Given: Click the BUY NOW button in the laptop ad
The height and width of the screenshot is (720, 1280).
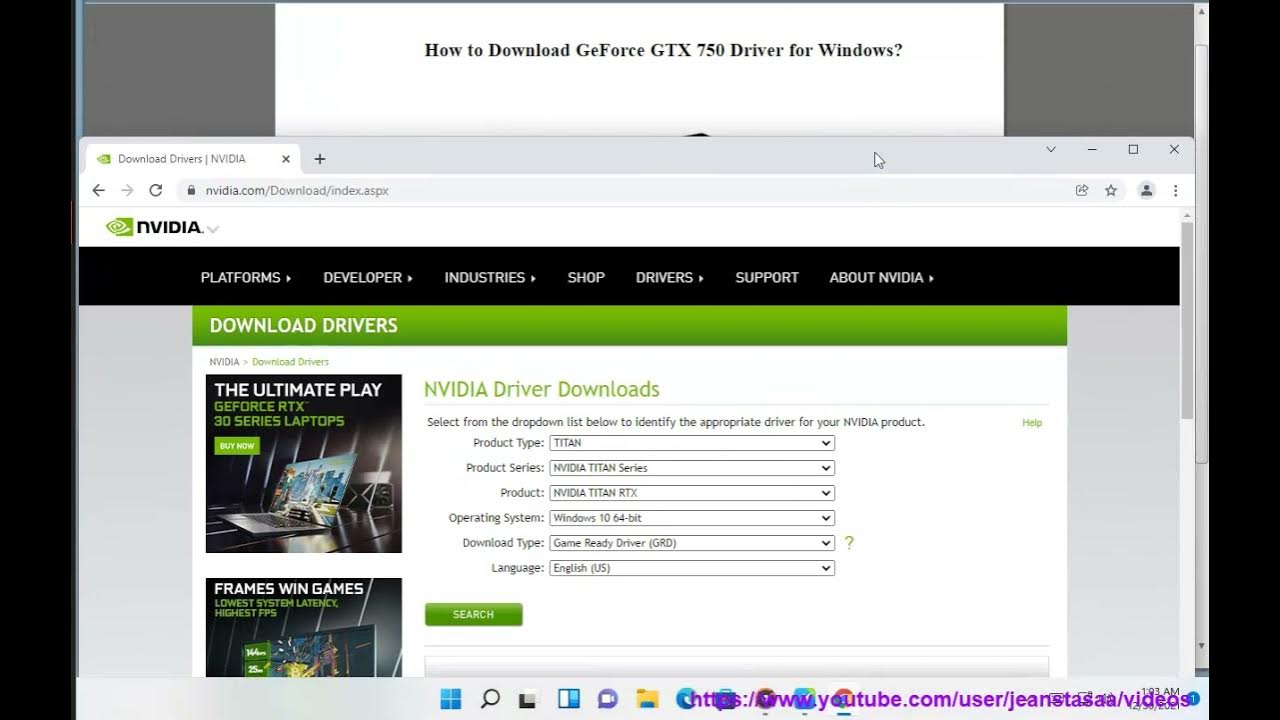Looking at the screenshot, I should (237, 446).
